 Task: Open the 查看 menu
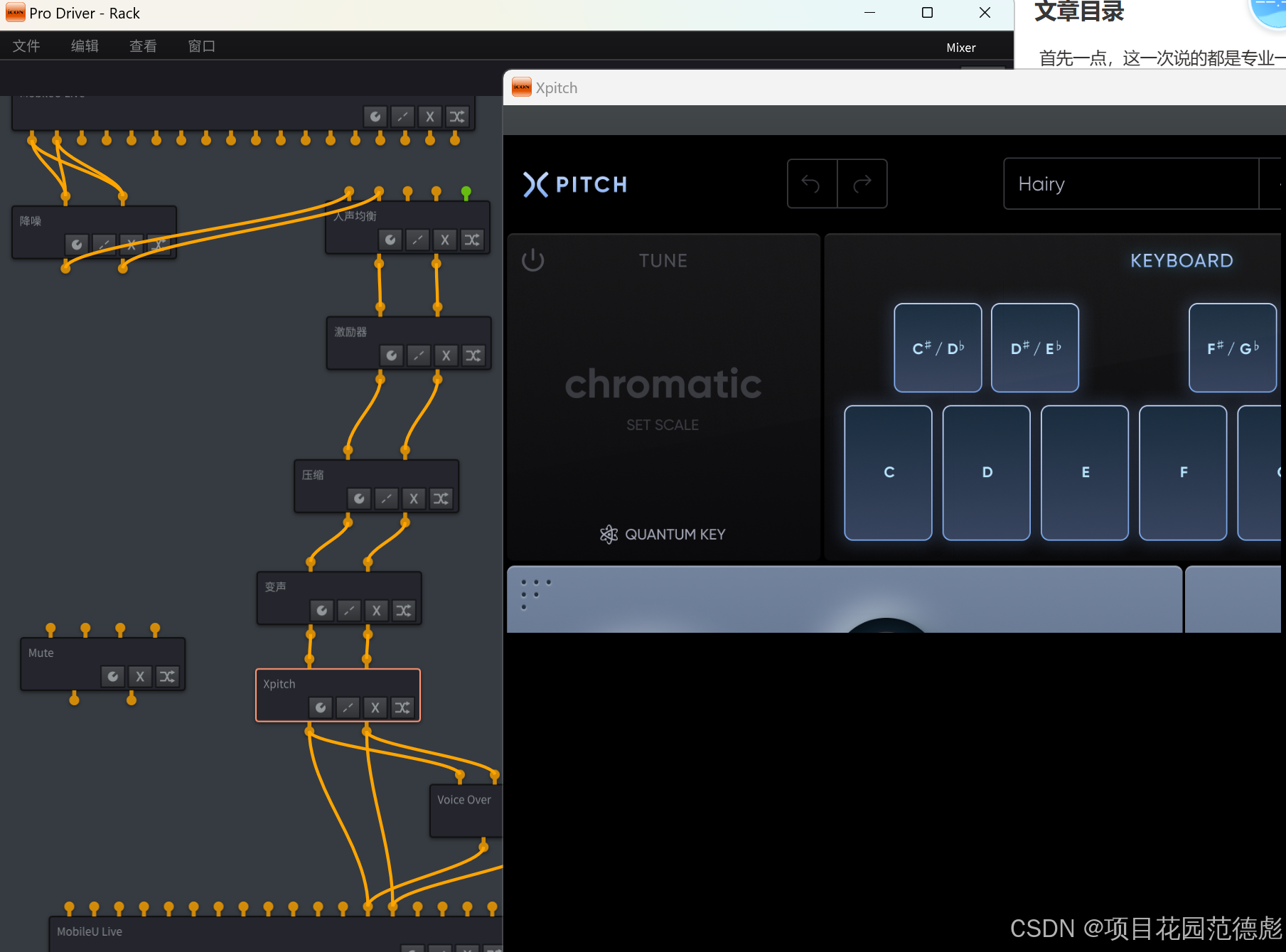click(143, 46)
